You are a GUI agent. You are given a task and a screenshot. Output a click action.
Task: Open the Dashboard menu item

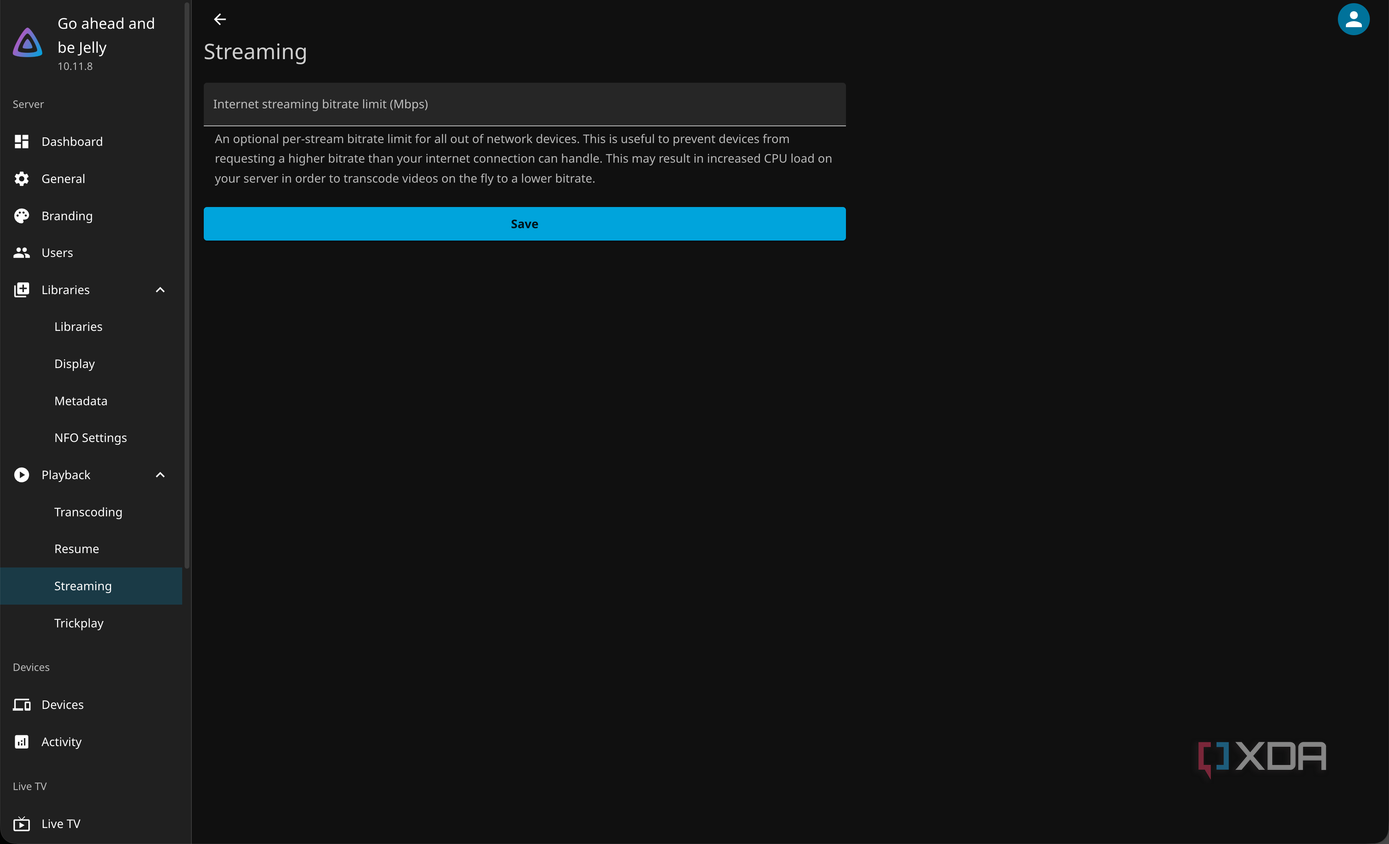91,141
